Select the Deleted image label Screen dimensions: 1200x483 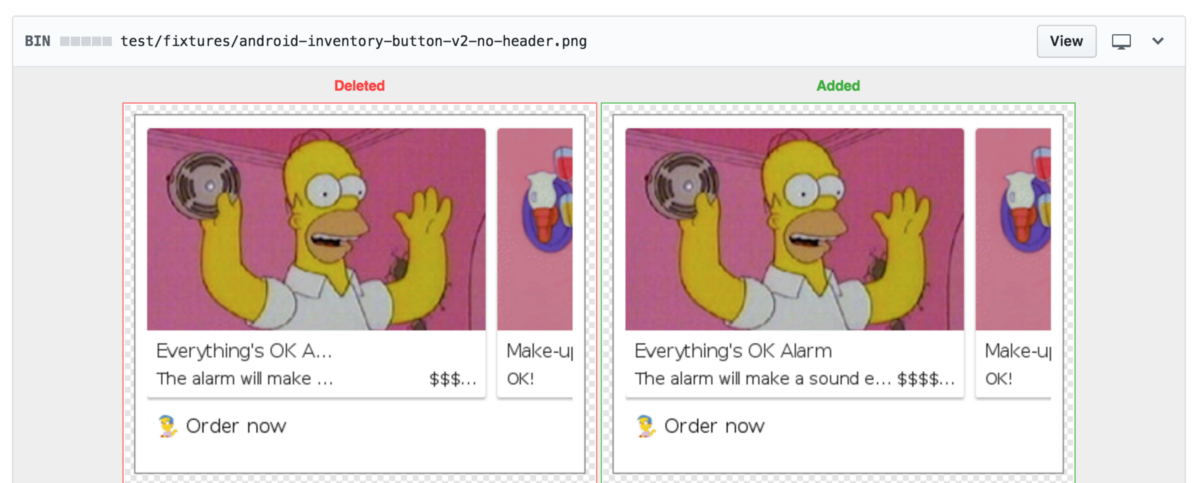click(359, 86)
